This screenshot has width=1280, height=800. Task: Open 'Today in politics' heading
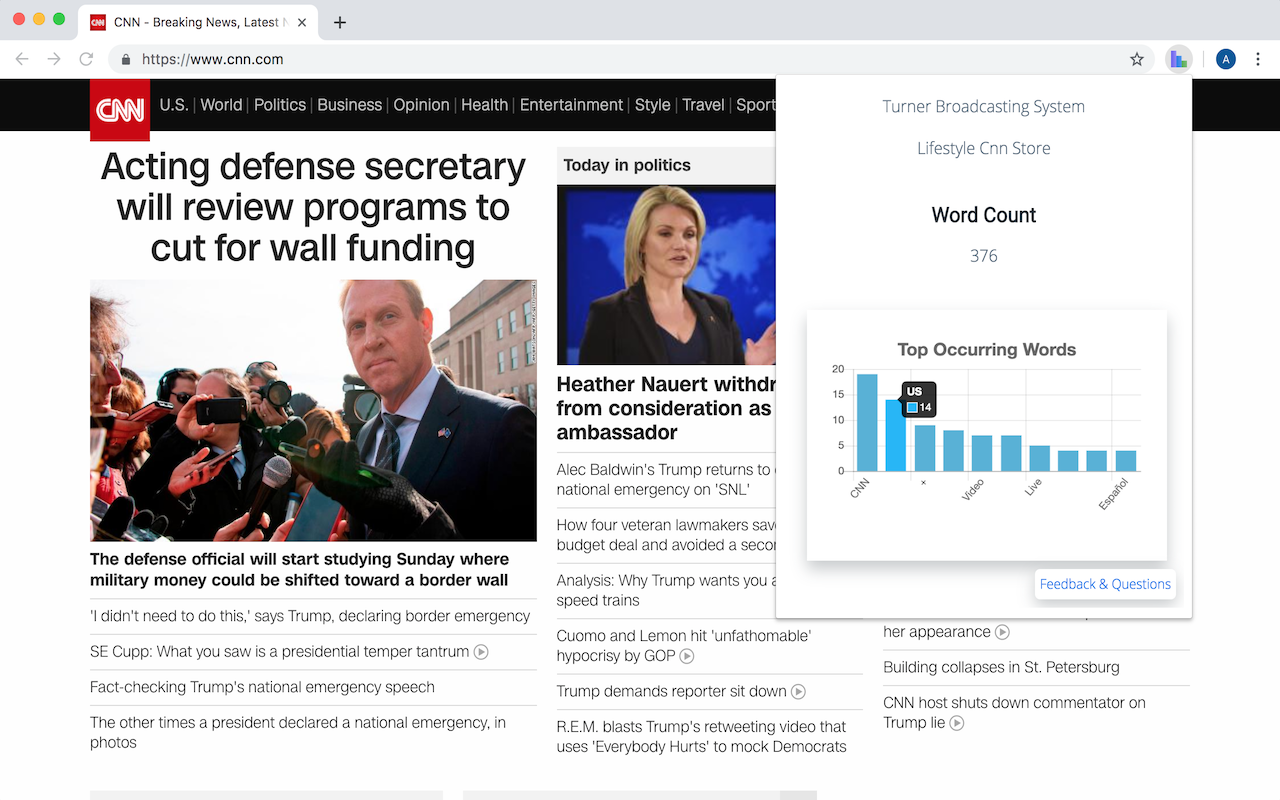(x=627, y=165)
